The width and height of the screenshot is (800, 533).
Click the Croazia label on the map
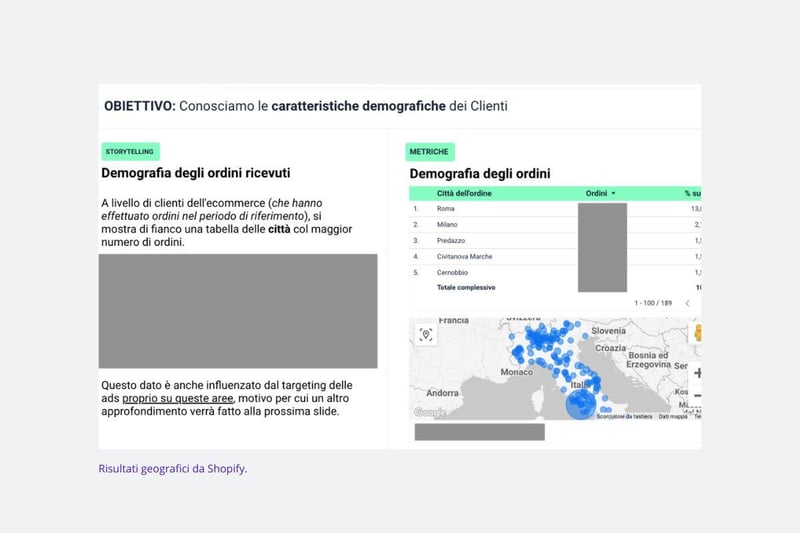(610, 348)
